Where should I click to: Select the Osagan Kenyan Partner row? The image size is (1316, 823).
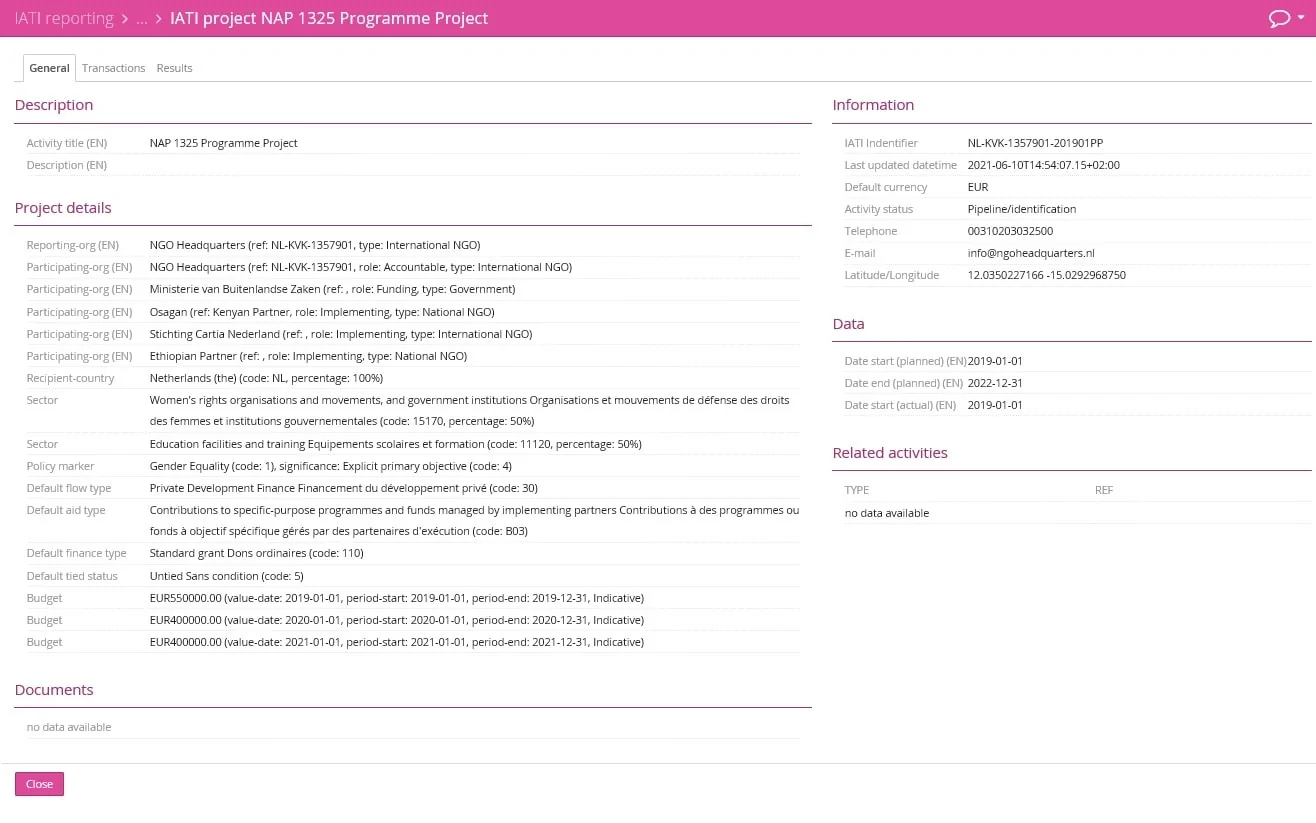[x=413, y=312]
